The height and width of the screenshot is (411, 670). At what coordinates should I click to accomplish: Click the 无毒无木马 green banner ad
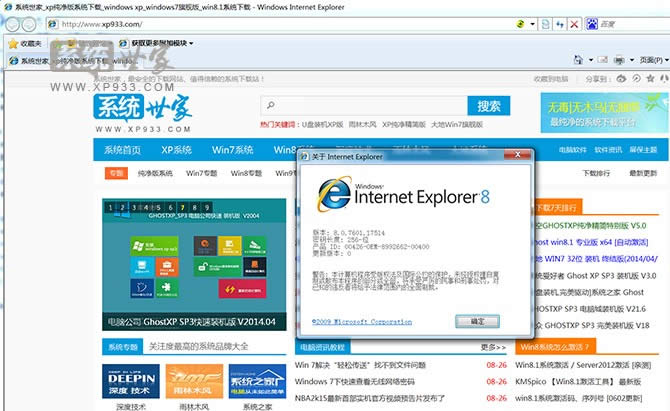[x=605, y=113]
